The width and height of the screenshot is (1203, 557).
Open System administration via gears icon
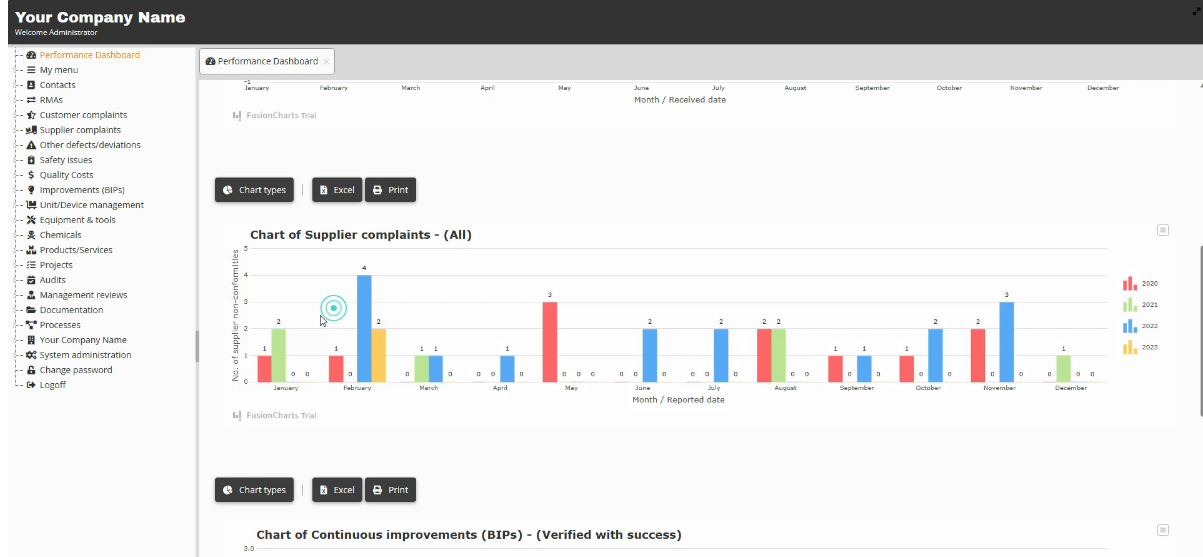pos(31,355)
